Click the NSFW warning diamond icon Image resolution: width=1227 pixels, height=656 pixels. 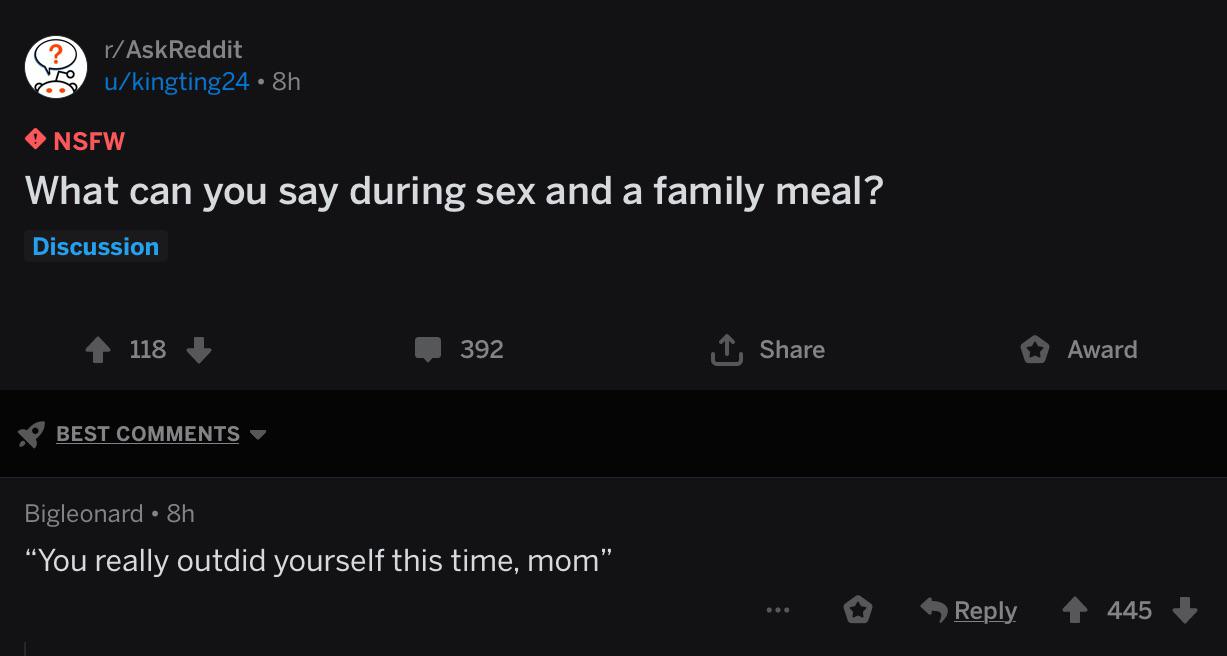[35, 140]
